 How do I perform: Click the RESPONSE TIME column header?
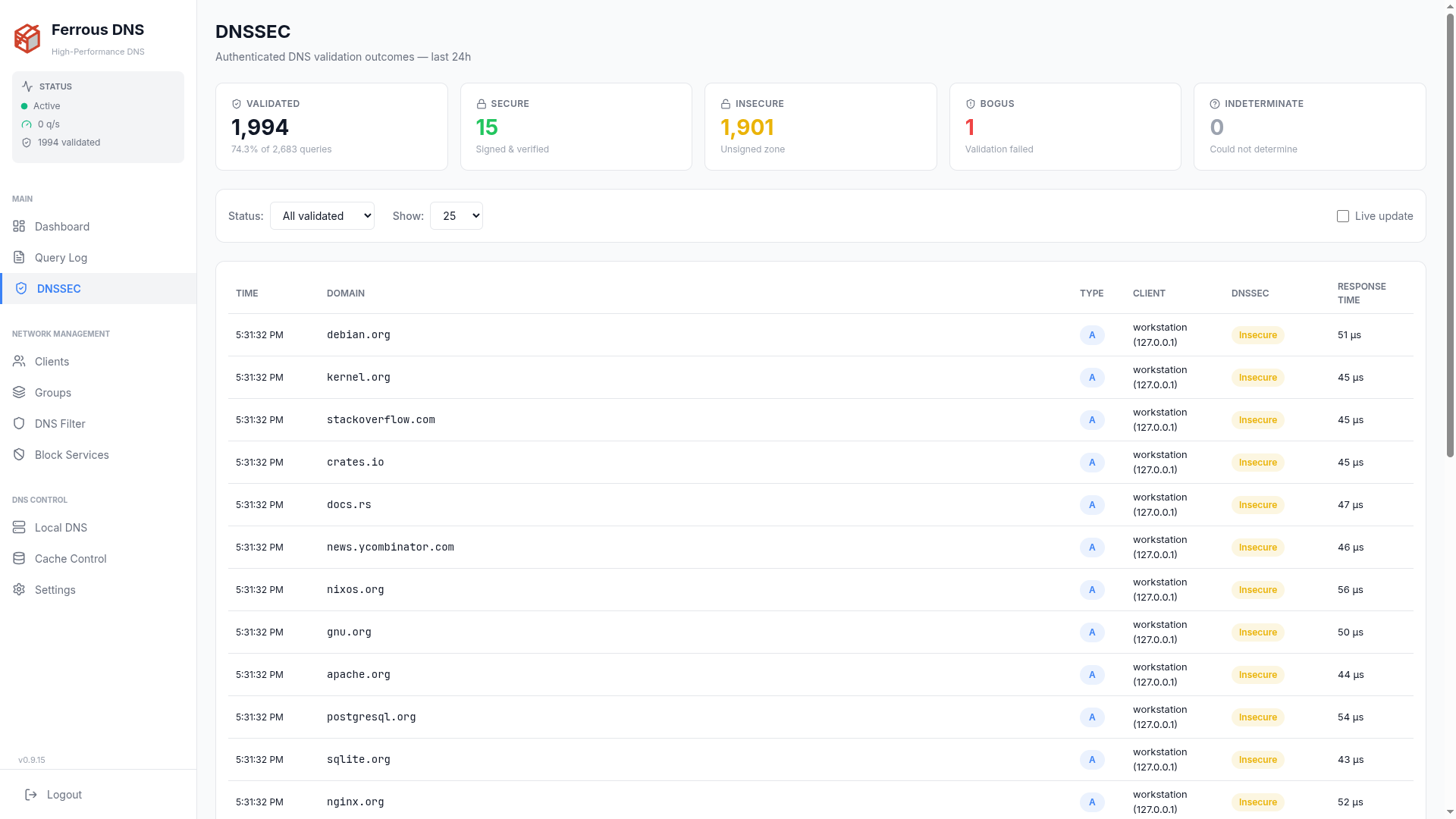click(x=1362, y=293)
